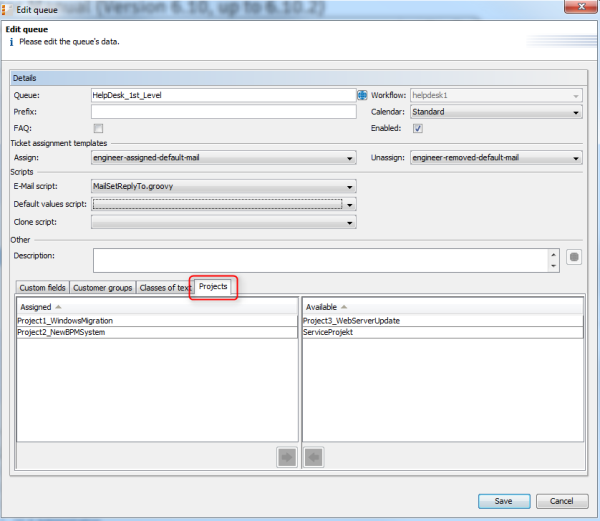This screenshot has height=521, width=600.
Task: Expand the Assign template dropdown
Action: click(x=223, y=158)
